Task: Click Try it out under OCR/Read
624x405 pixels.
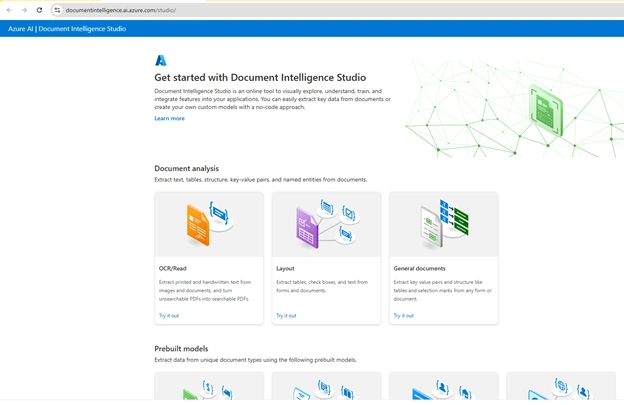Action: [169, 315]
